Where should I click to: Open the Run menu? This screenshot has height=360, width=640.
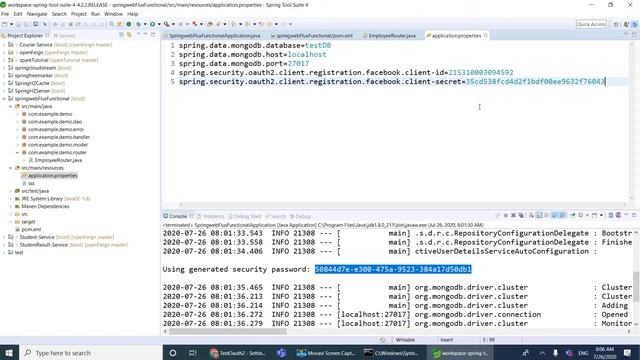[x=95, y=14]
